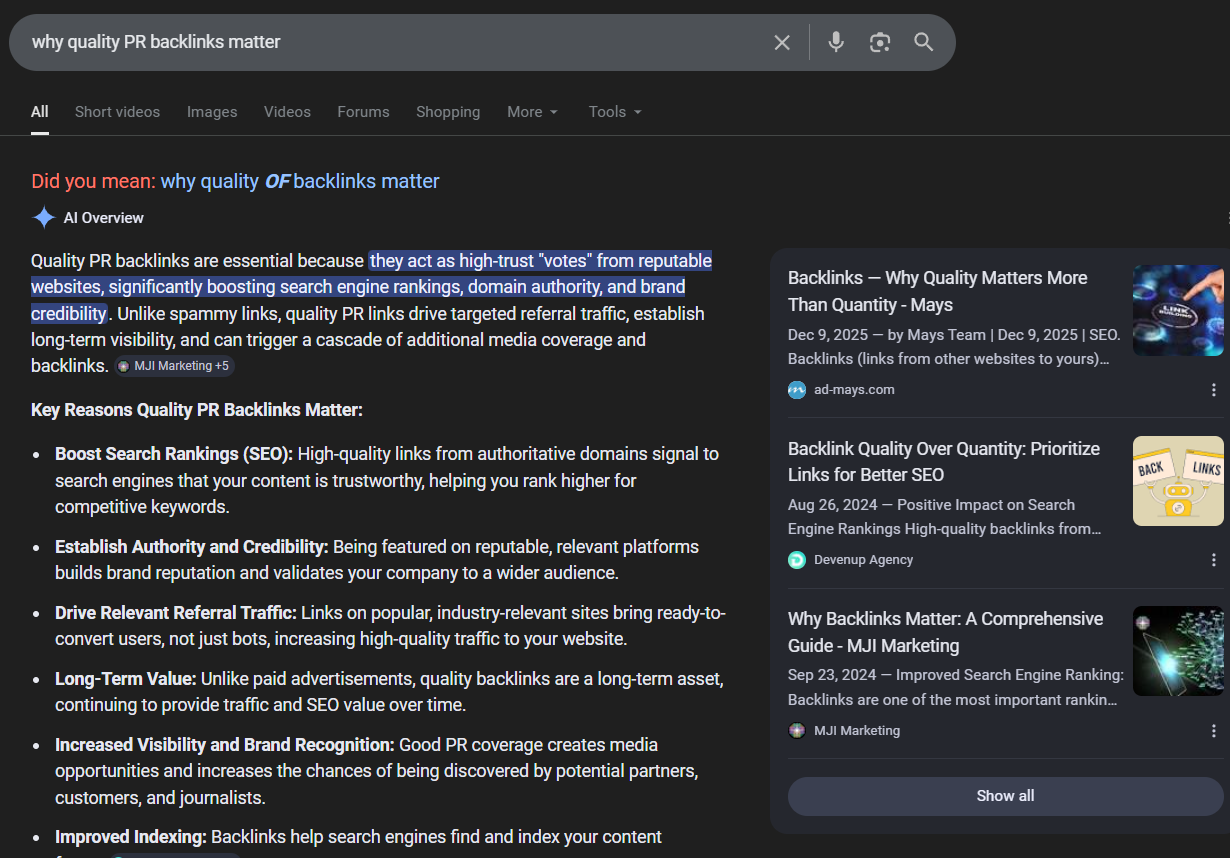Expand MJI Marketing +5 sources chip

(x=174, y=366)
